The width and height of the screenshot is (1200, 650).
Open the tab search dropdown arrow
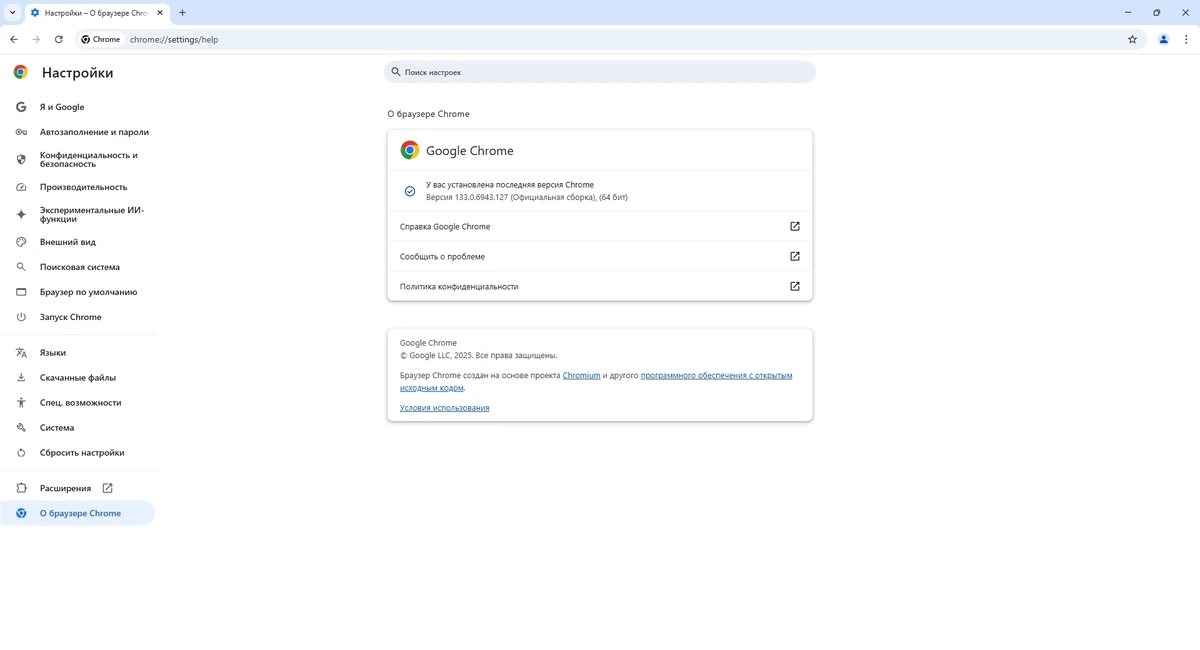(x=12, y=13)
